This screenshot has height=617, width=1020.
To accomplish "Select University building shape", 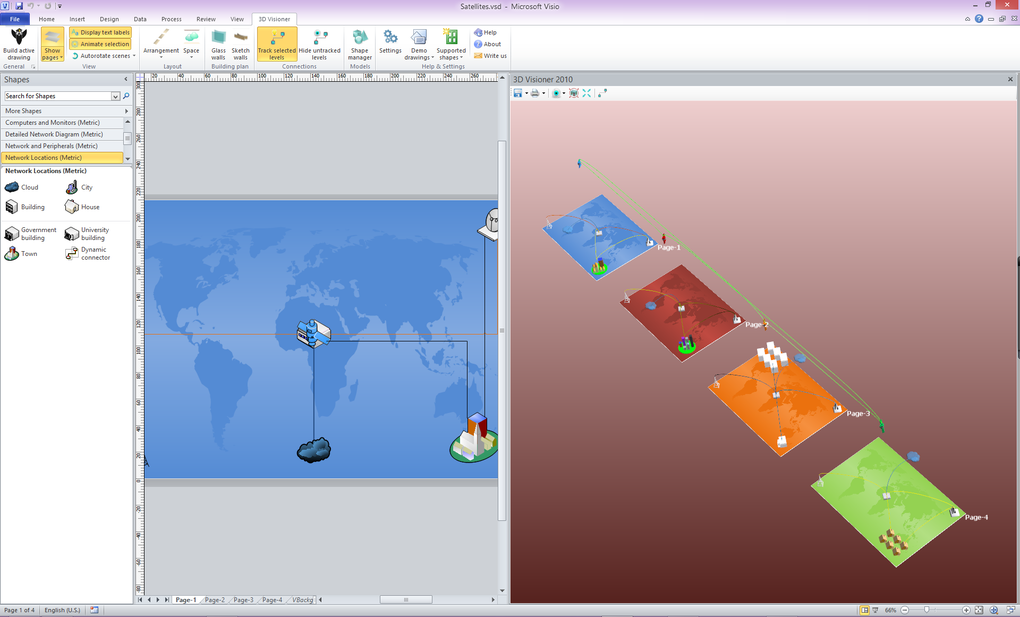I will 87,234.
